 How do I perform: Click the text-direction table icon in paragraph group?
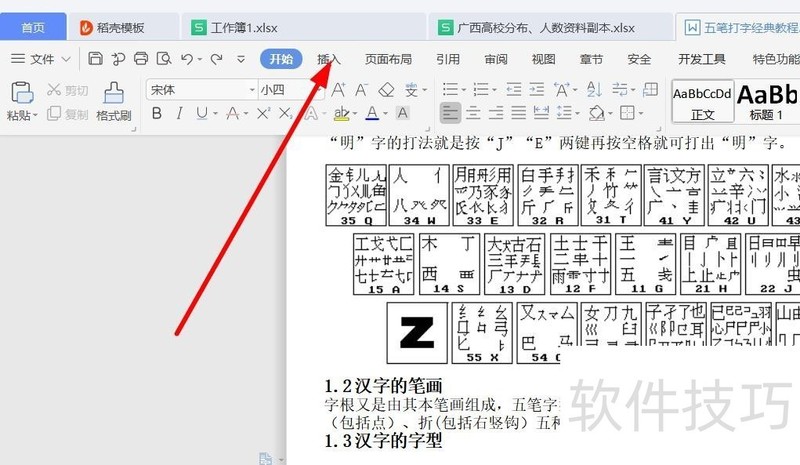point(650,90)
